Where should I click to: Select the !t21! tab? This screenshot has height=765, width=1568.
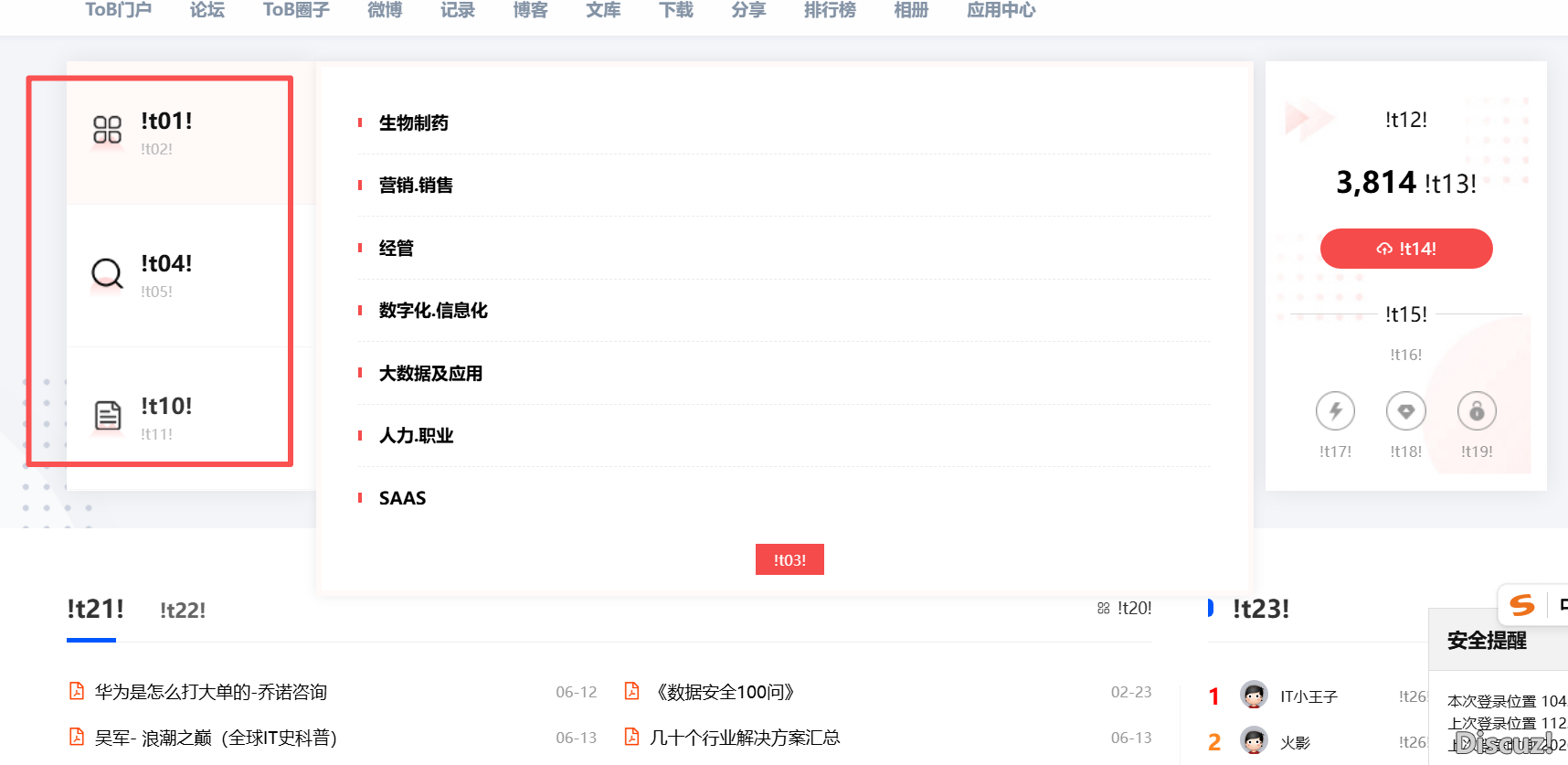pos(95,609)
